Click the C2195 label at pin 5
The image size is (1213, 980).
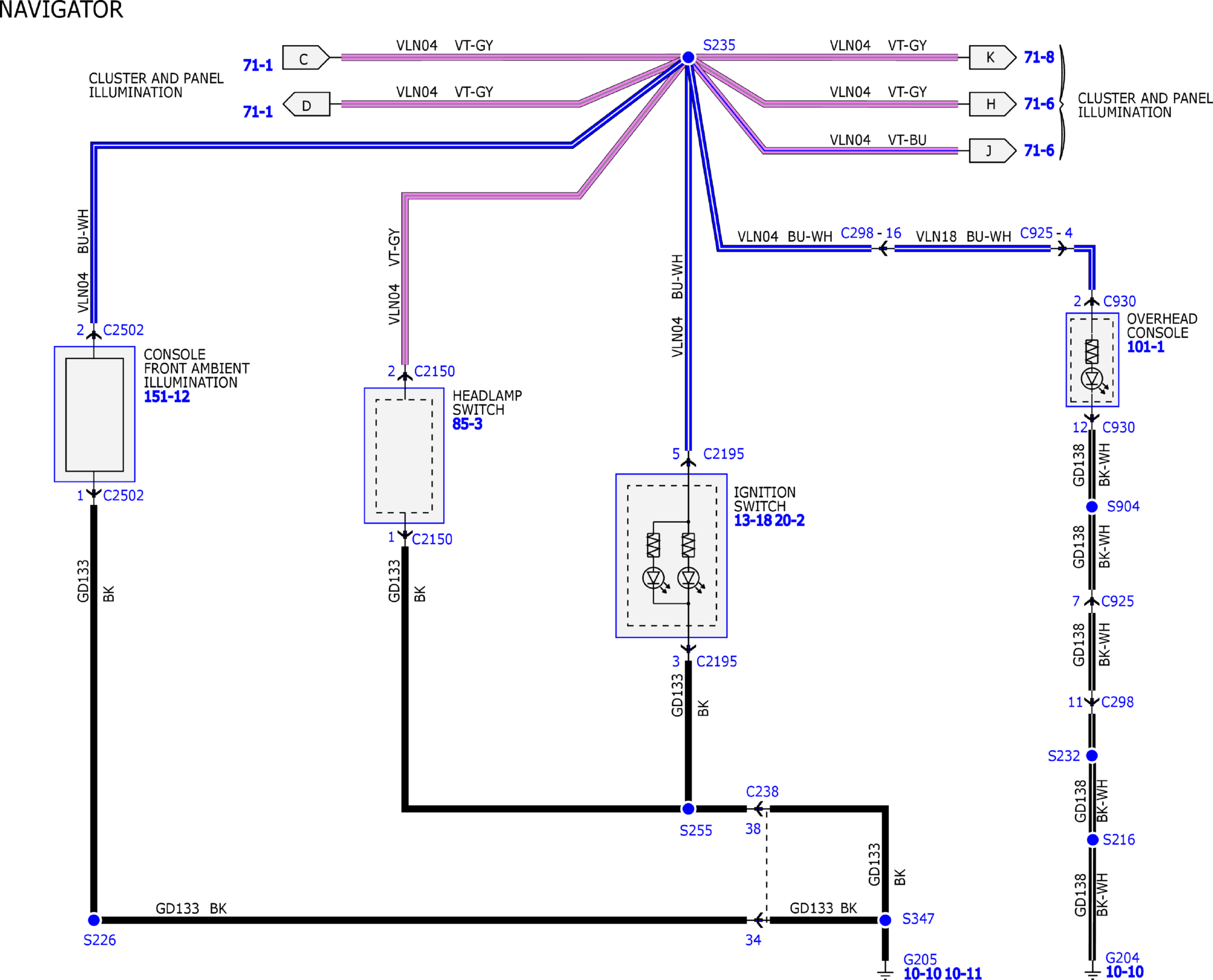pyautogui.click(x=724, y=454)
